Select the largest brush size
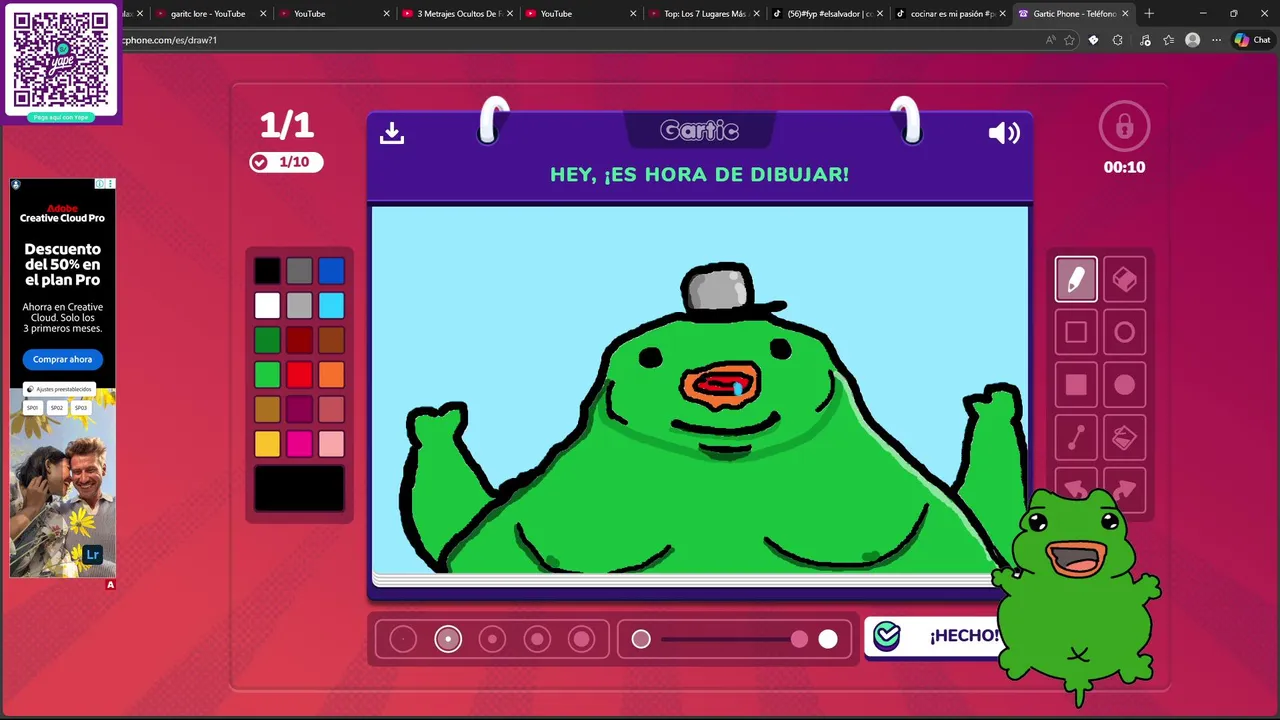Screen dimensions: 1280x720 pos(581,639)
